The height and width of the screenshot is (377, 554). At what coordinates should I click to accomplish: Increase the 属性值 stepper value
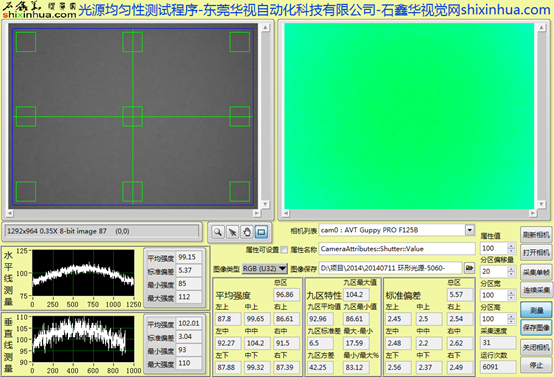tap(511, 245)
